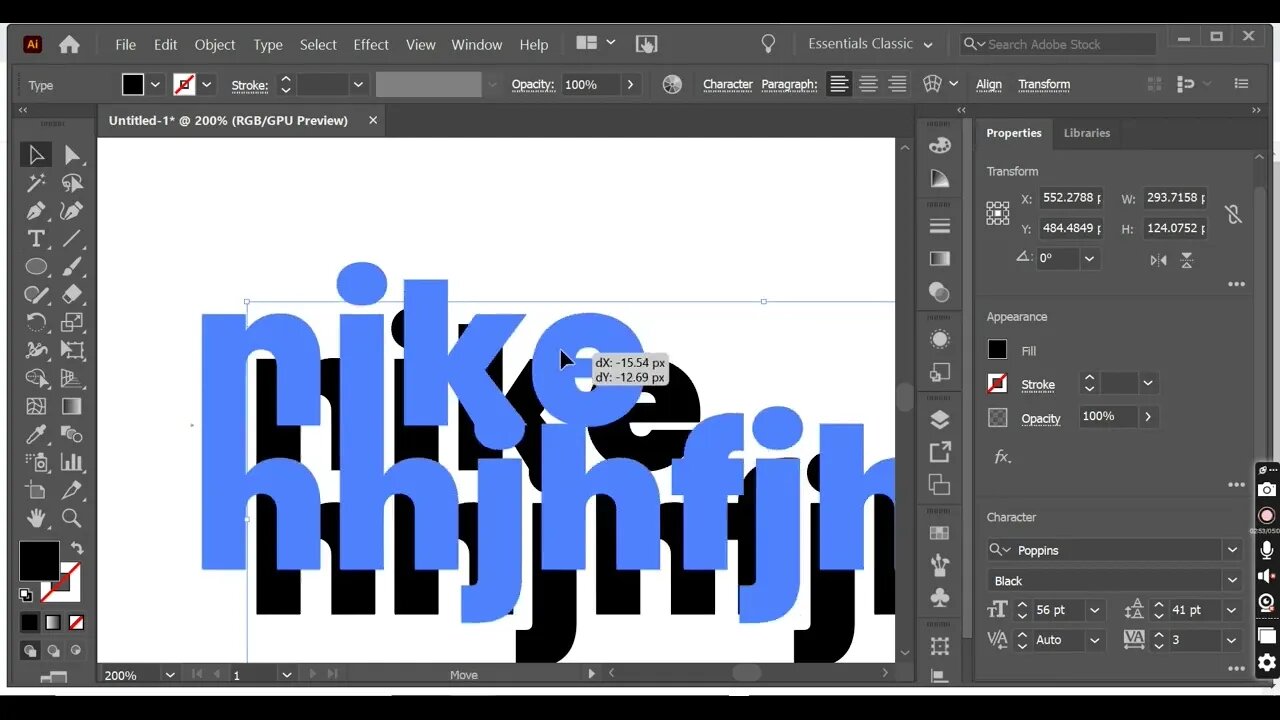Open the Layers panel icon

tap(939, 419)
